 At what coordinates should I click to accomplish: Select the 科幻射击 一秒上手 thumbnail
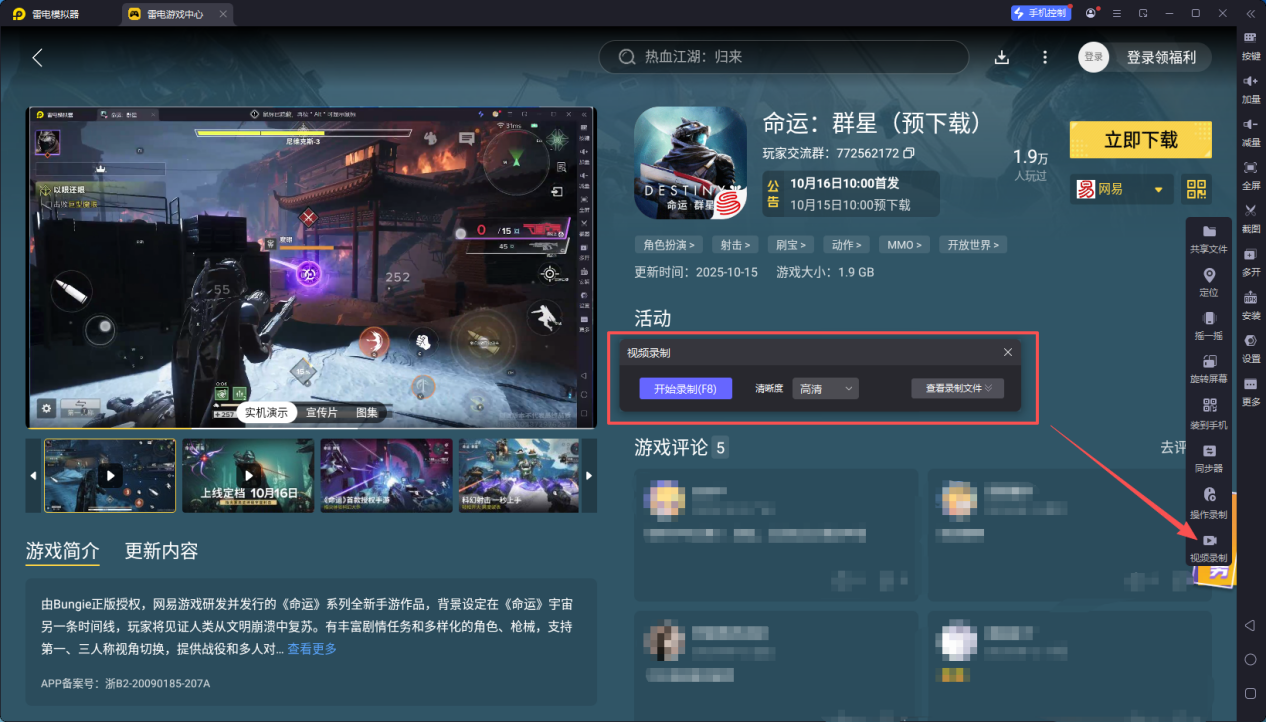[x=518, y=475]
